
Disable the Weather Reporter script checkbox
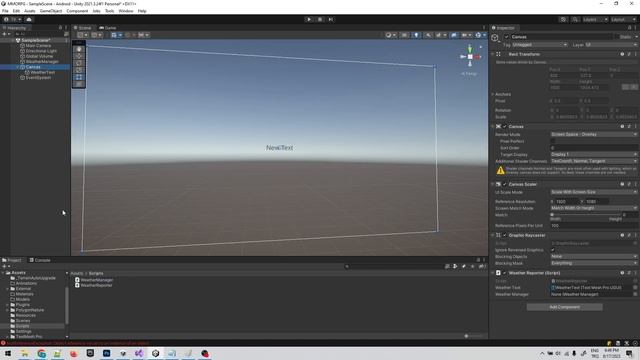pos(504,273)
